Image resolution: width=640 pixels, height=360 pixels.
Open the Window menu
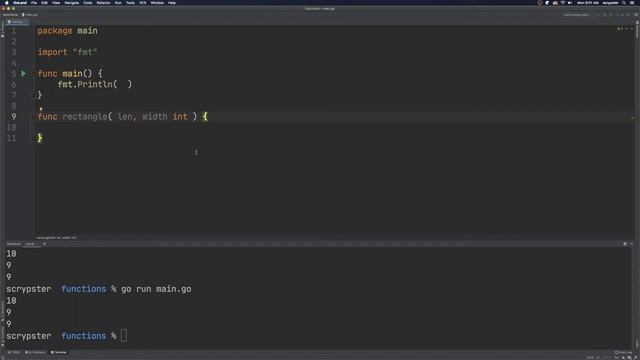[157, 3]
